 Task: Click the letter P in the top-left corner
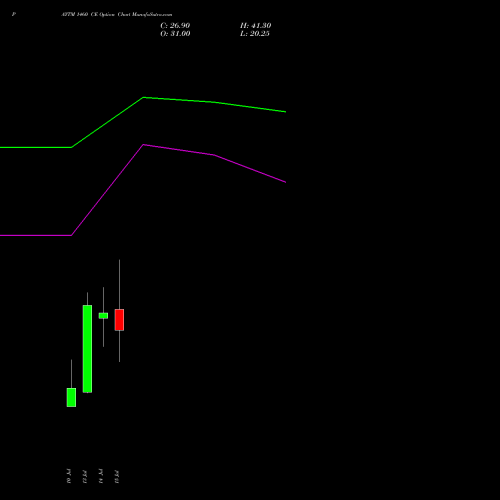pos(14,14)
